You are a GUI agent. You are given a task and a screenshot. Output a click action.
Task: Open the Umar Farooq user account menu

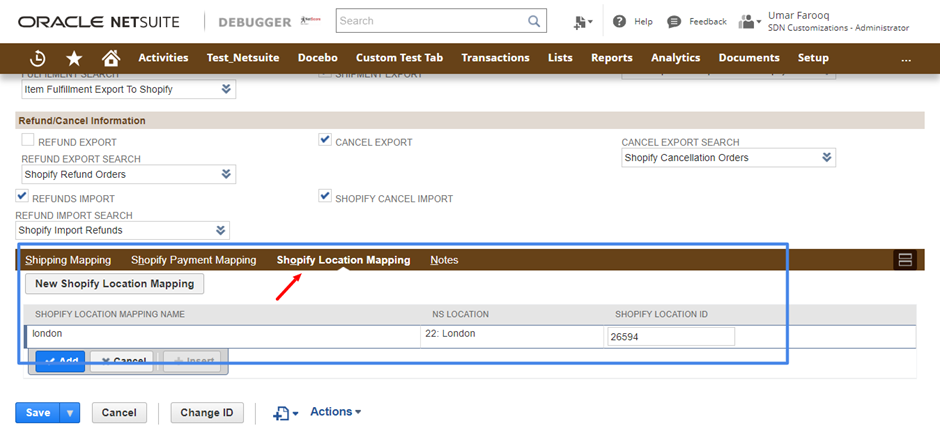click(838, 22)
